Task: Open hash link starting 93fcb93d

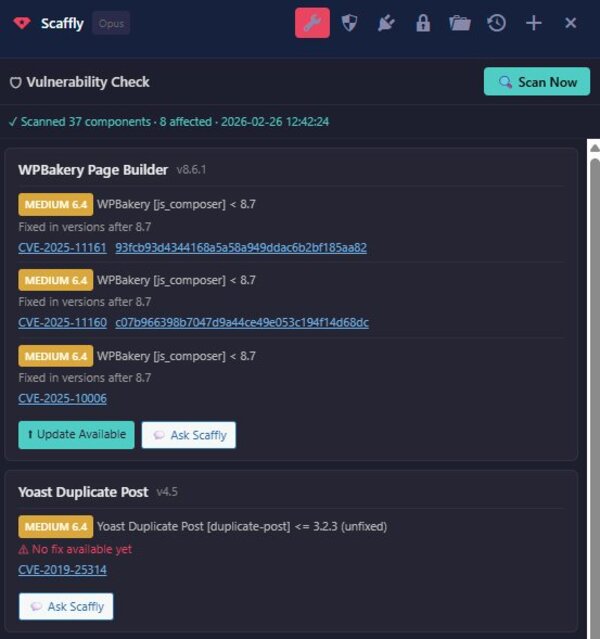Action: pos(241,247)
